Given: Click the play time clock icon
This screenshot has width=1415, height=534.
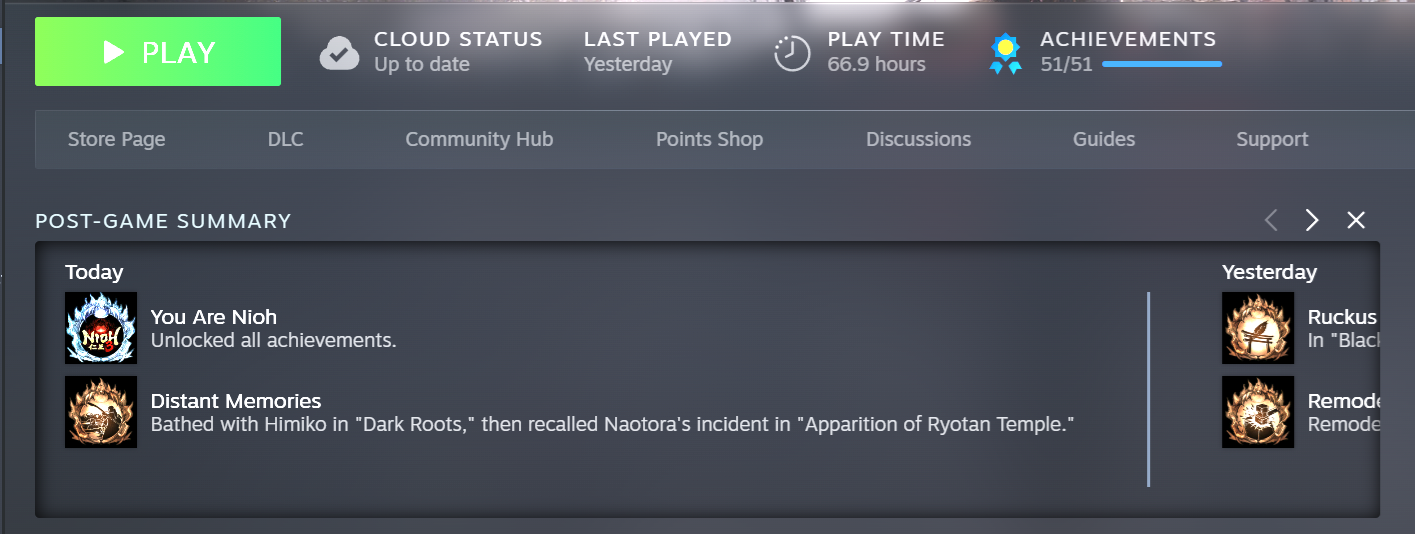Looking at the screenshot, I should pyautogui.click(x=792, y=53).
